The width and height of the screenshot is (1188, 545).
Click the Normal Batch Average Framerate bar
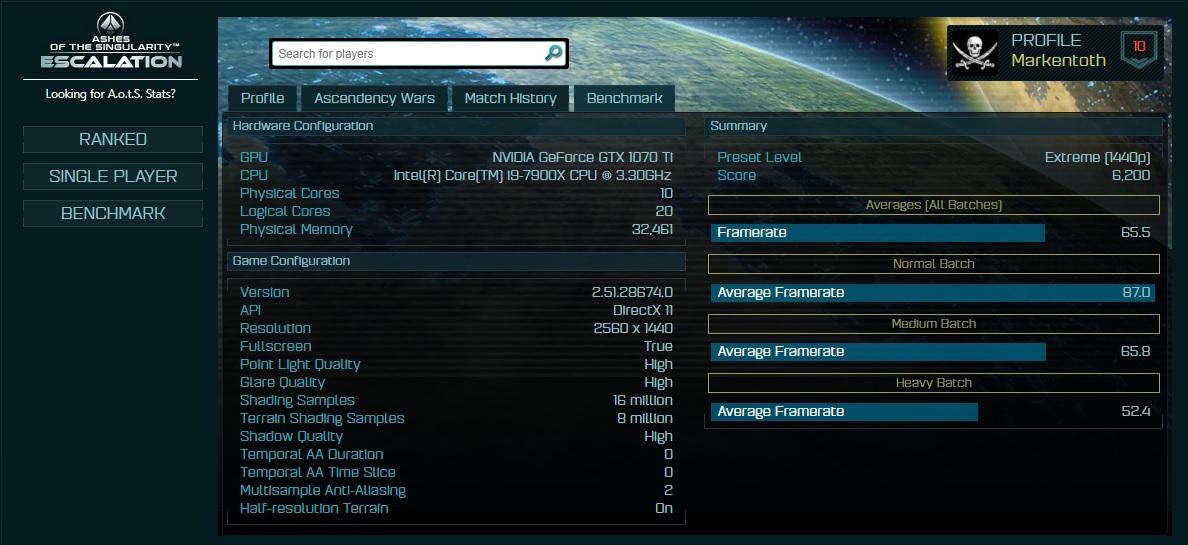click(933, 293)
